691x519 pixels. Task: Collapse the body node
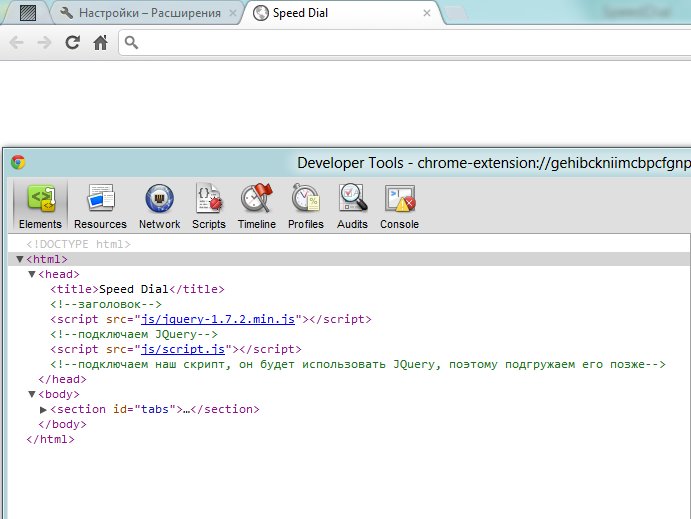pos(32,394)
